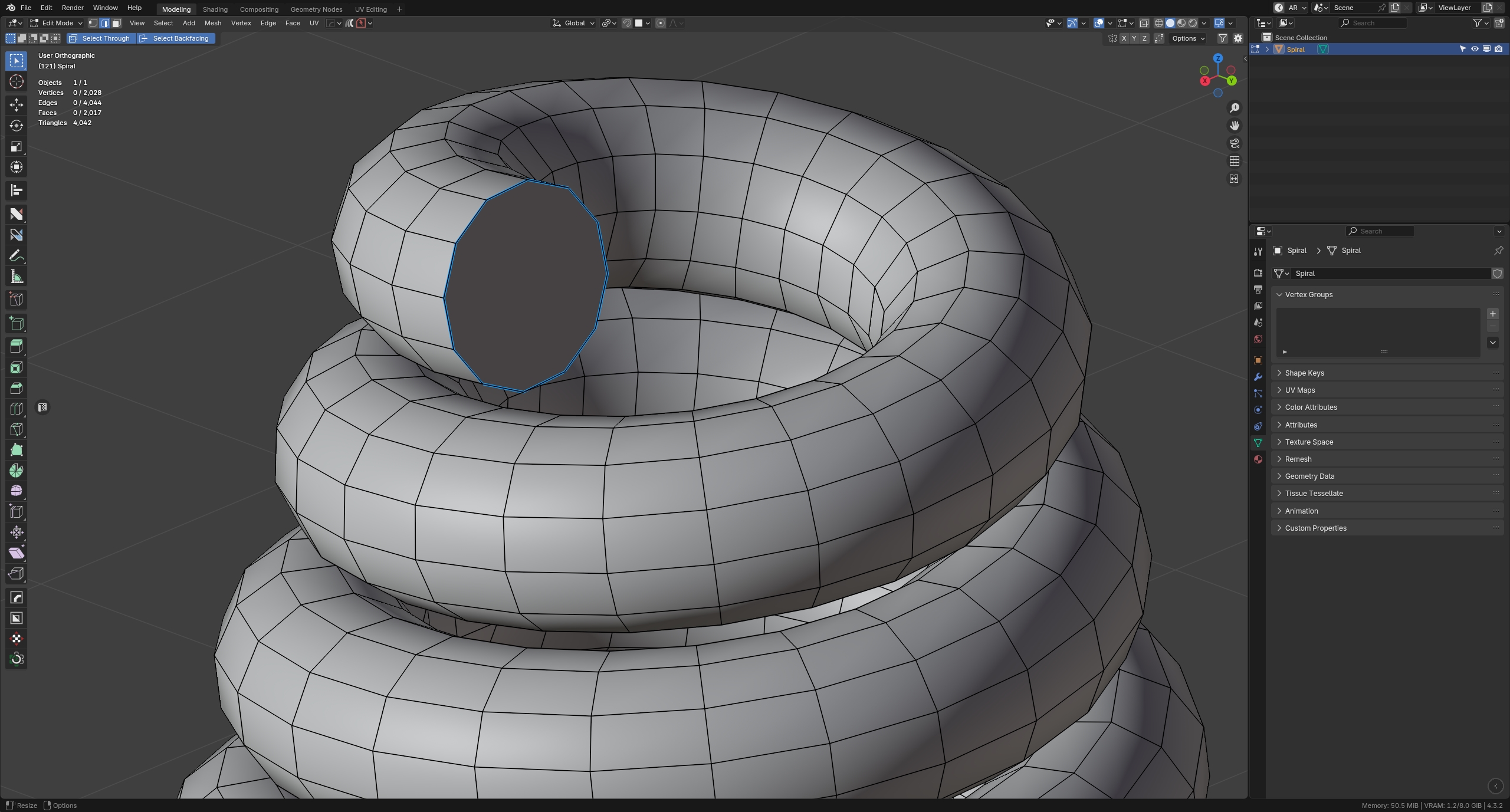This screenshot has width=1510, height=812.
Task: Toggle Select Backfacing option
Action: (x=176, y=38)
